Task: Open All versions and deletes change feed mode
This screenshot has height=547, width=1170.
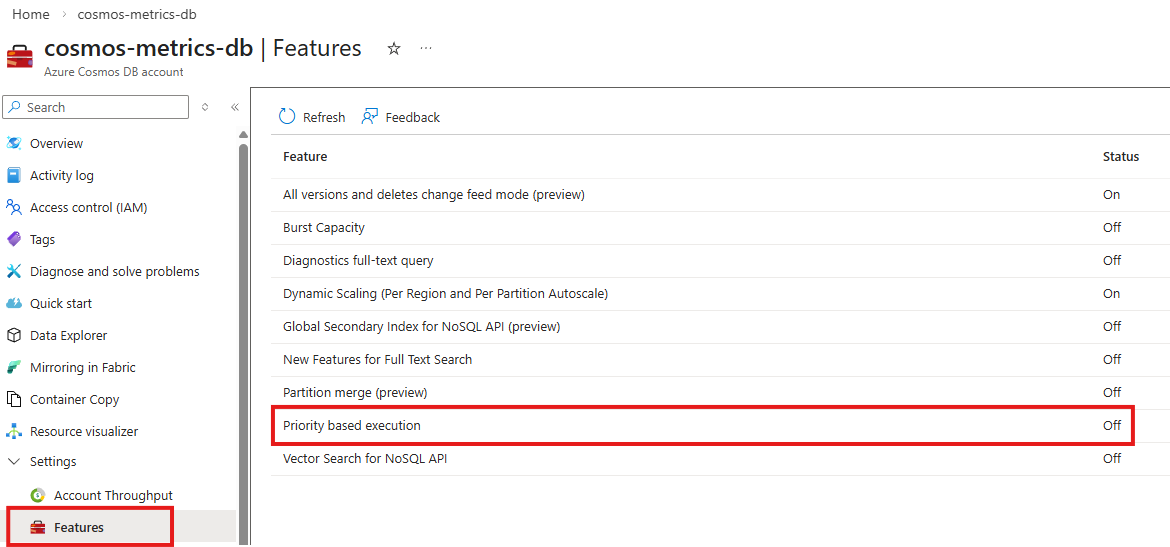Action: point(434,195)
